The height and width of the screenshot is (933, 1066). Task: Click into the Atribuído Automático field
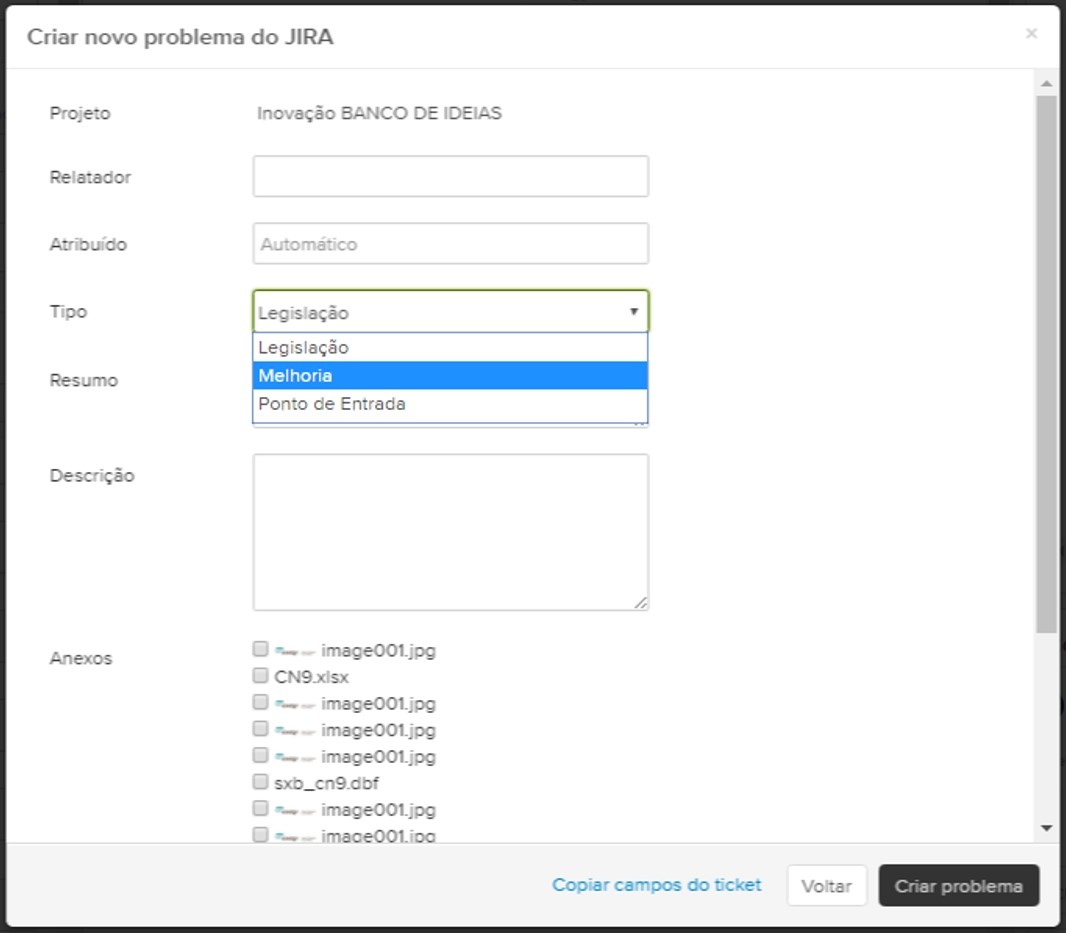450,244
